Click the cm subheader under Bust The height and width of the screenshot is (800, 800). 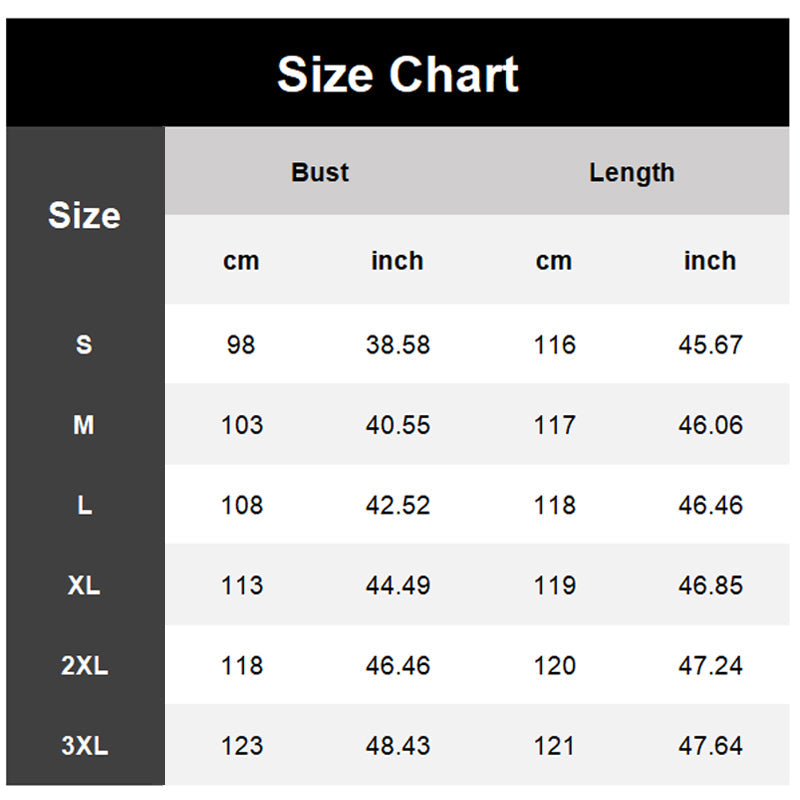[241, 261]
